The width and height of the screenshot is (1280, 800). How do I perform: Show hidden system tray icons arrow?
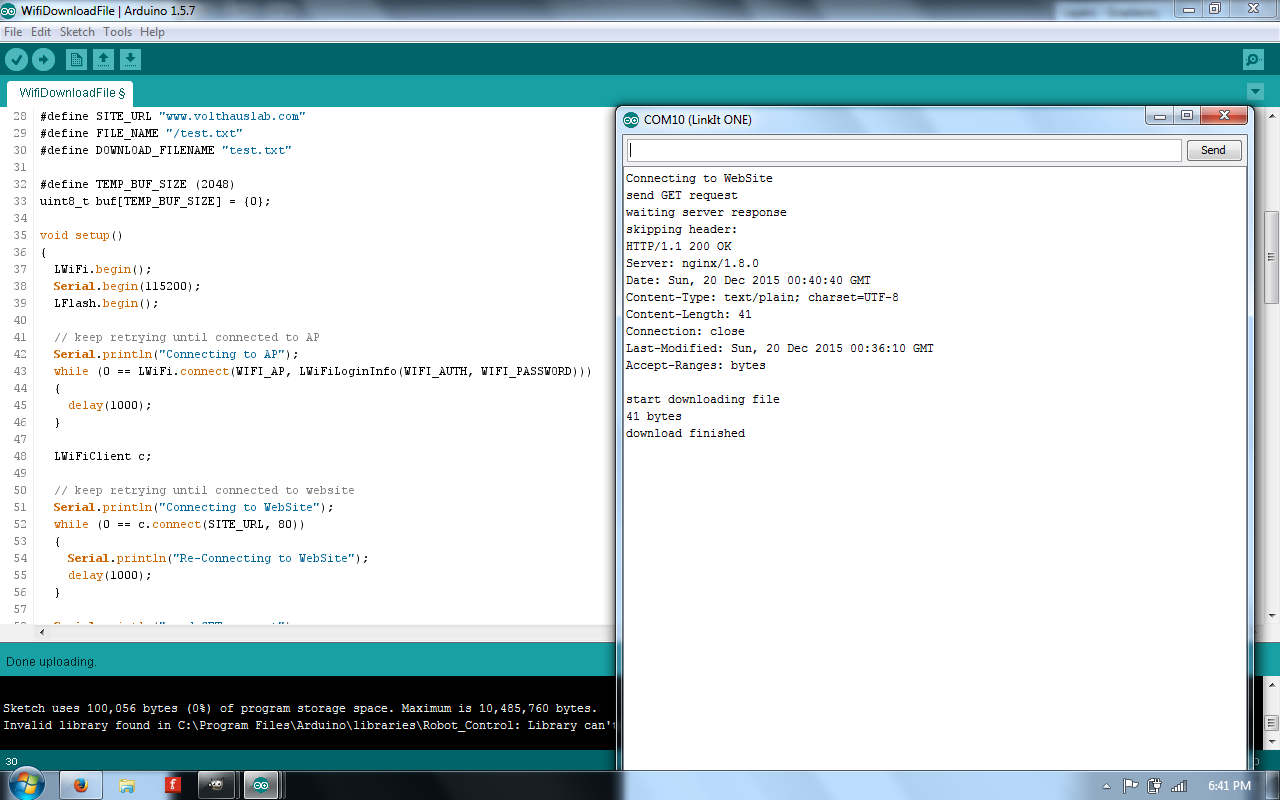[1106, 786]
